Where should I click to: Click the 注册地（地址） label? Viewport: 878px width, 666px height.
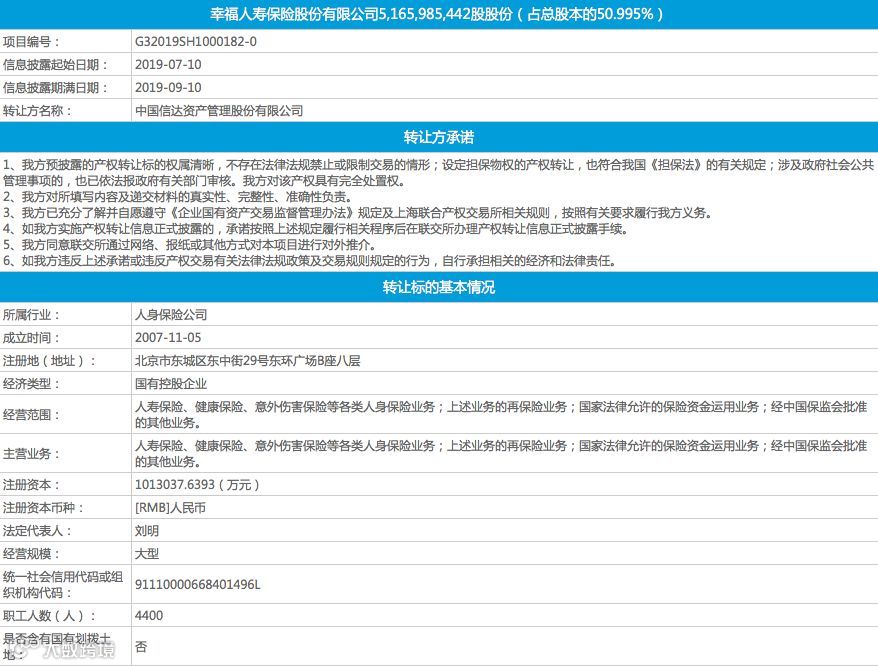coord(49,361)
